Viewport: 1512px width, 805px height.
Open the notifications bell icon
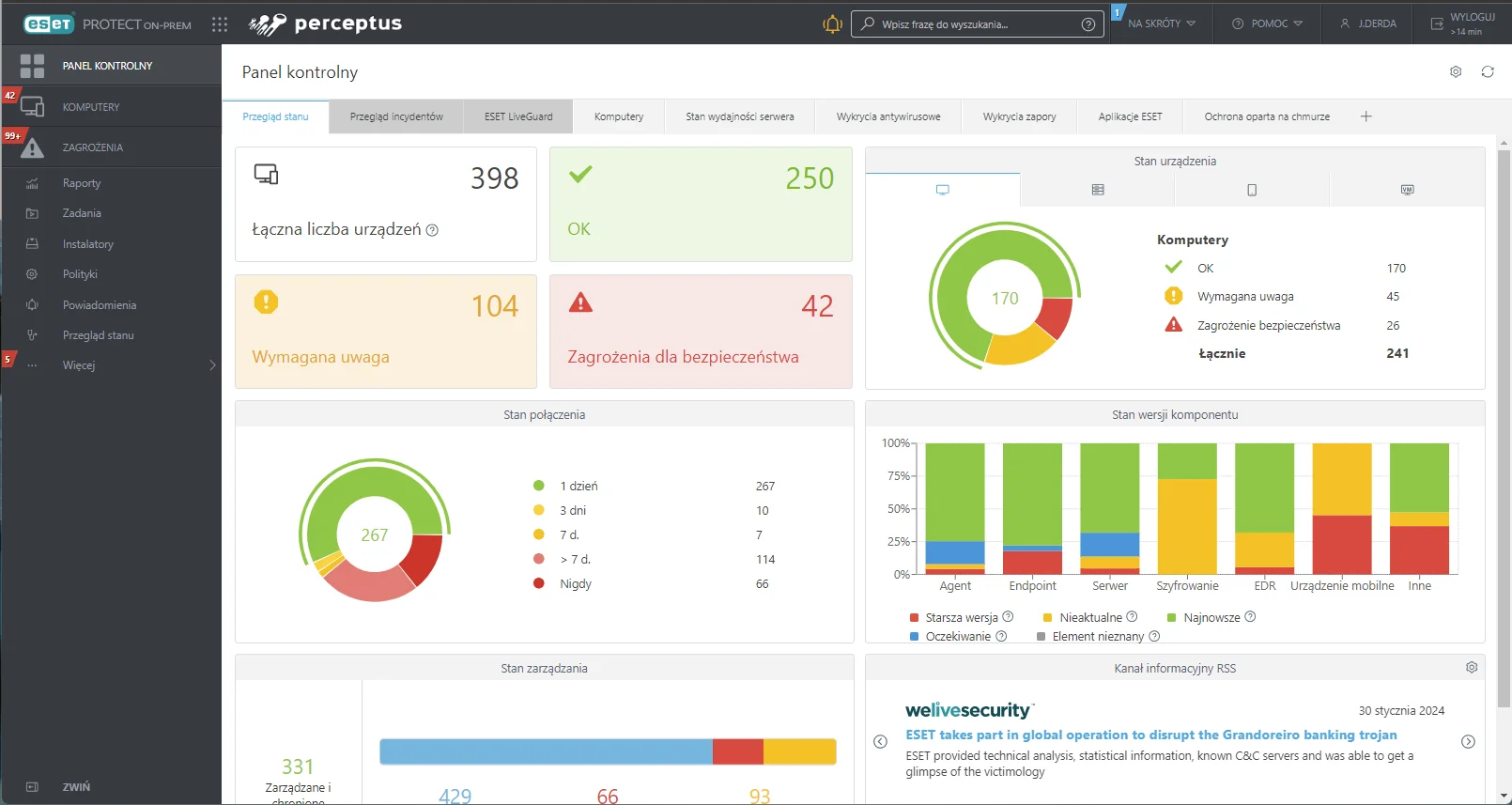point(832,24)
